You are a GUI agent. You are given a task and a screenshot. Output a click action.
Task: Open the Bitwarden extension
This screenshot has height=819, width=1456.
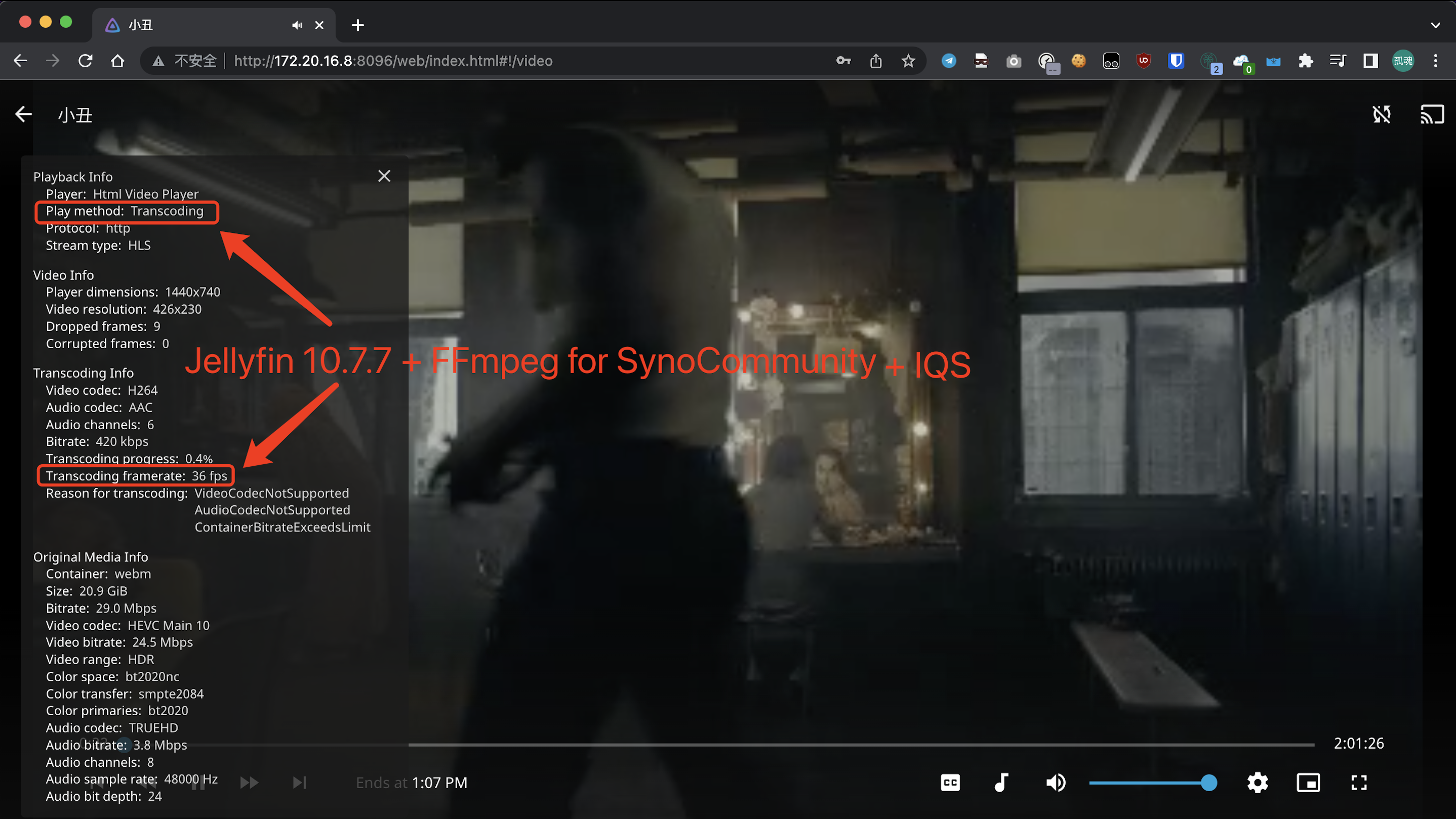point(1176,60)
